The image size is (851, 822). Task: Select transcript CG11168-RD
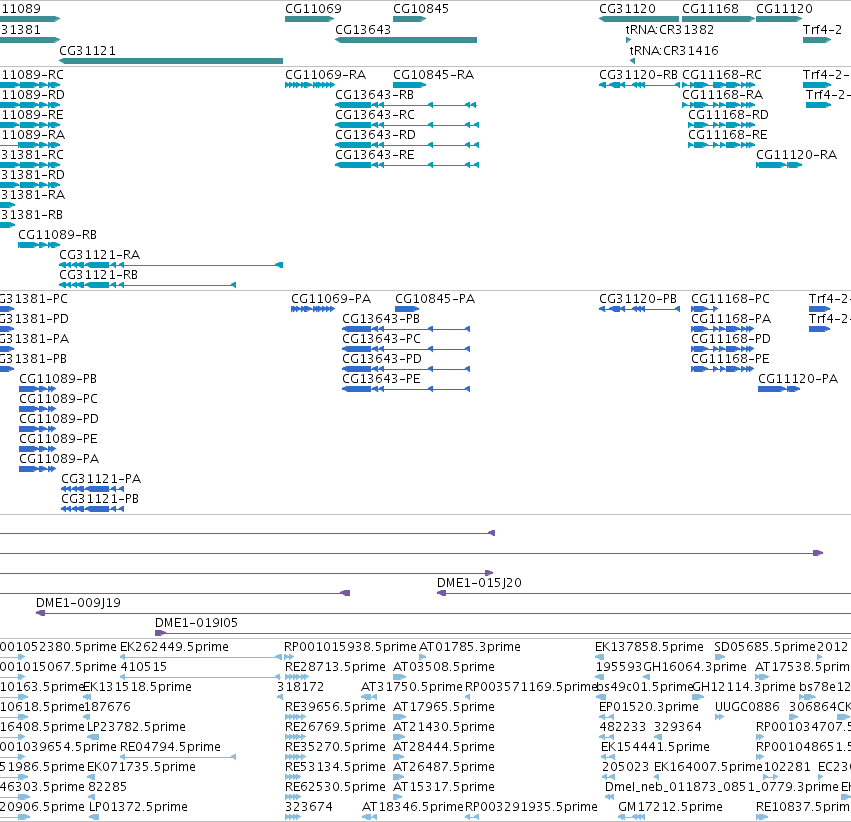pyautogui.click(x=728, y=115)
